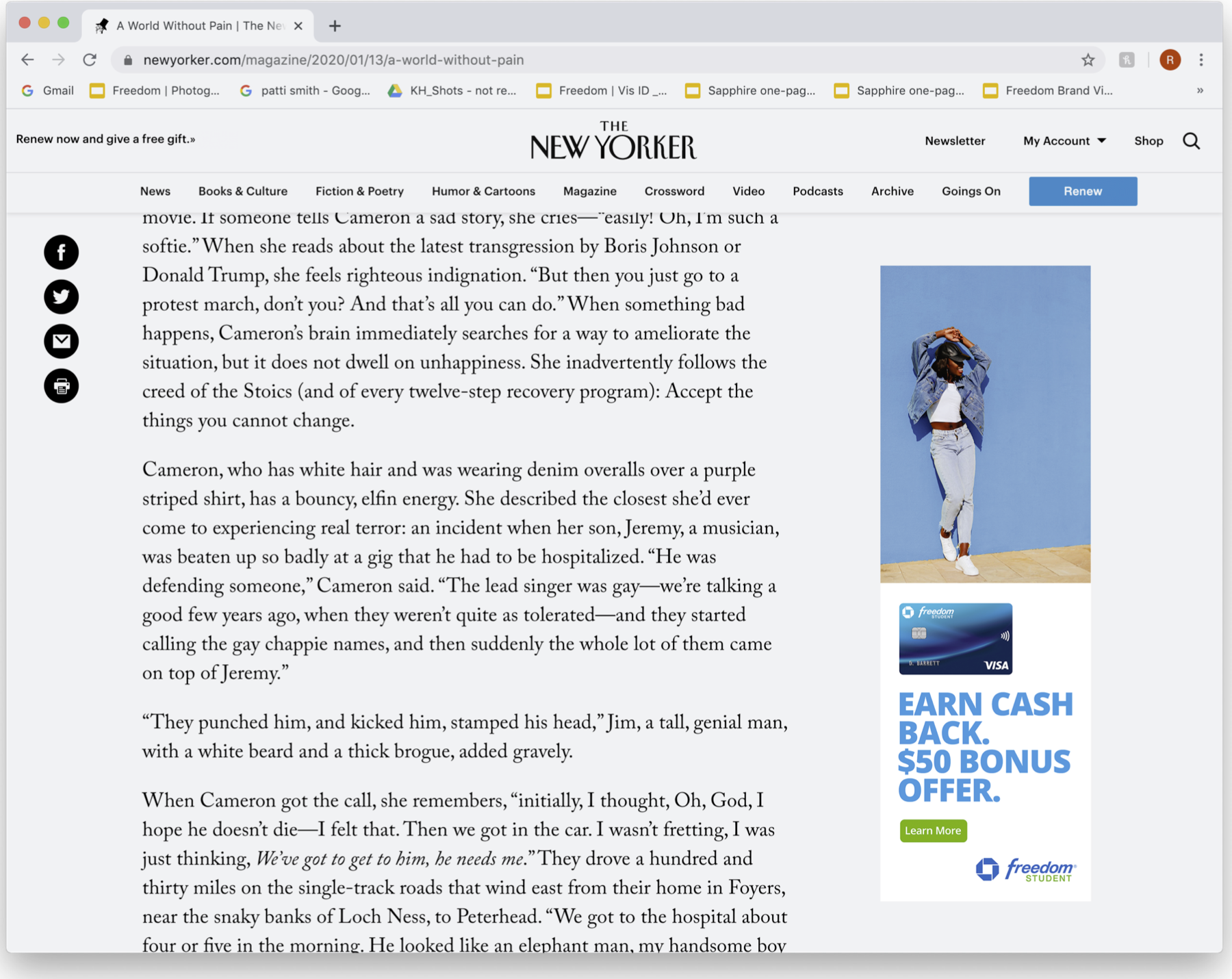Screen dimensions: 1232x979
Task: Click the browser extension icon
Action: pyautogui.click(x=1127, y=60)
